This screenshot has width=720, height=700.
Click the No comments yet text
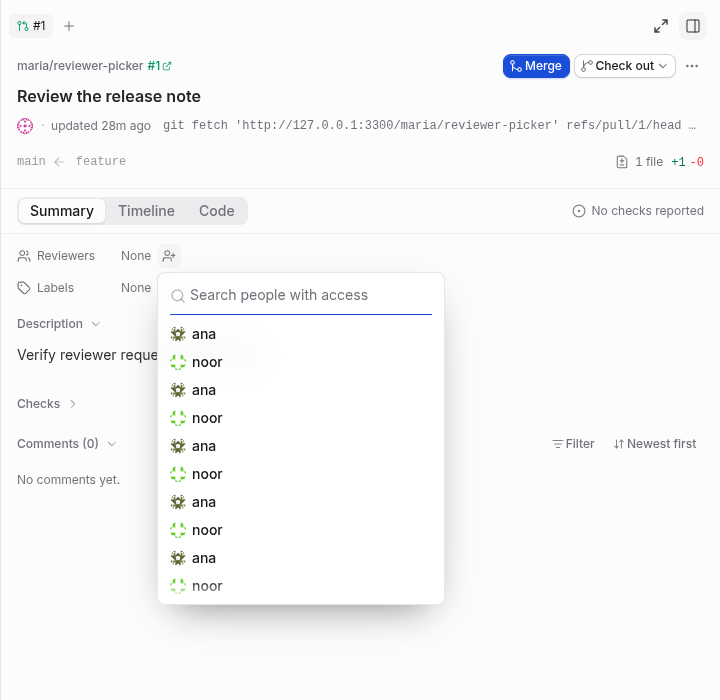(68, 480)
